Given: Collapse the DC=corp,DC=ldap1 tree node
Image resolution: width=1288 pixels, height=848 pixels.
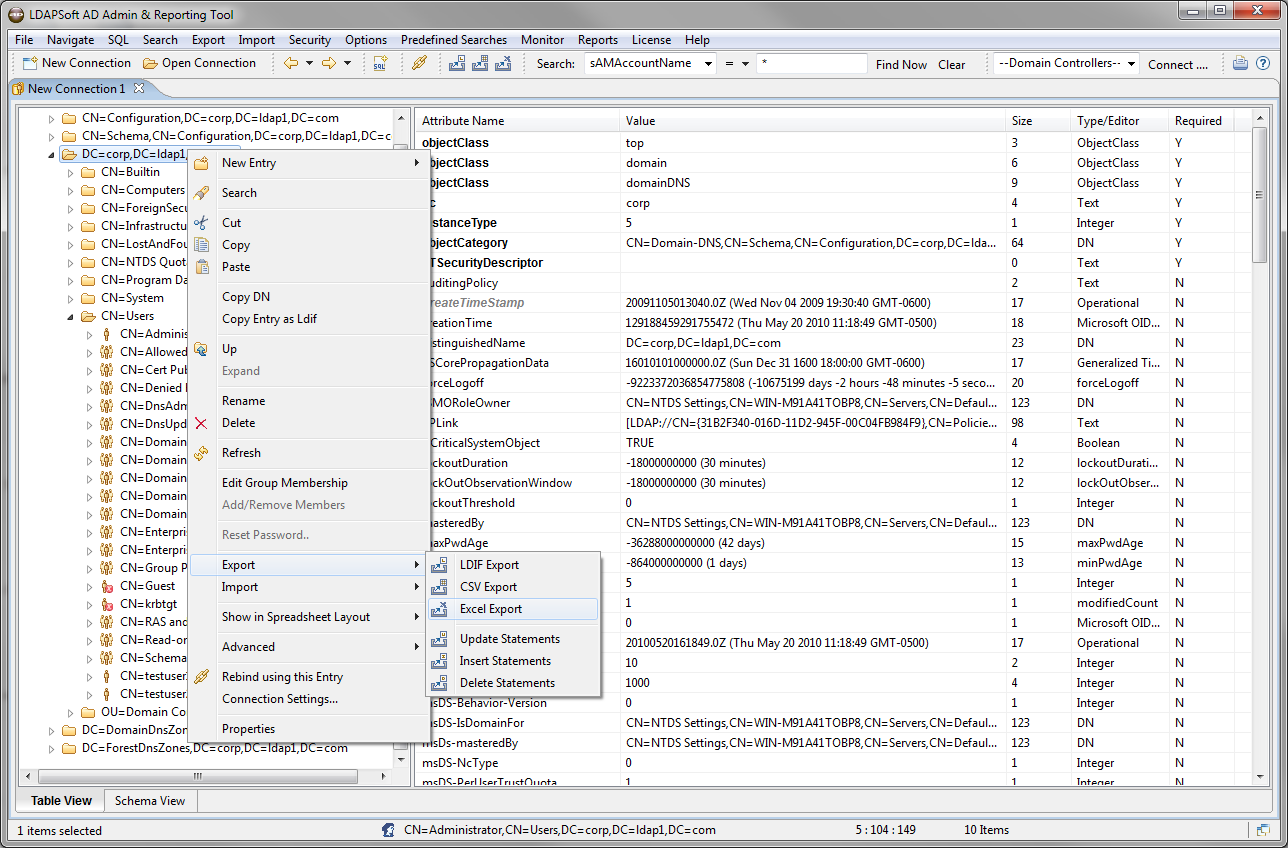Looking at the screenshot, I should (52, 155).
